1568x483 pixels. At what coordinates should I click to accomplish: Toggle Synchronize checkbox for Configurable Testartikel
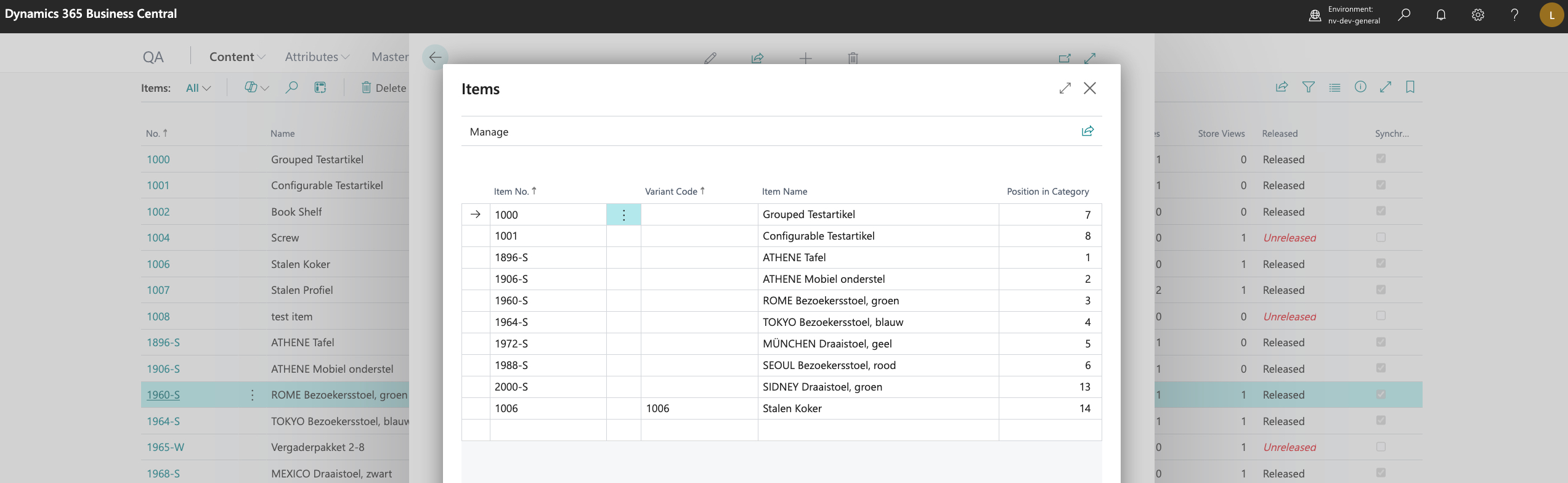point(1381,185)
